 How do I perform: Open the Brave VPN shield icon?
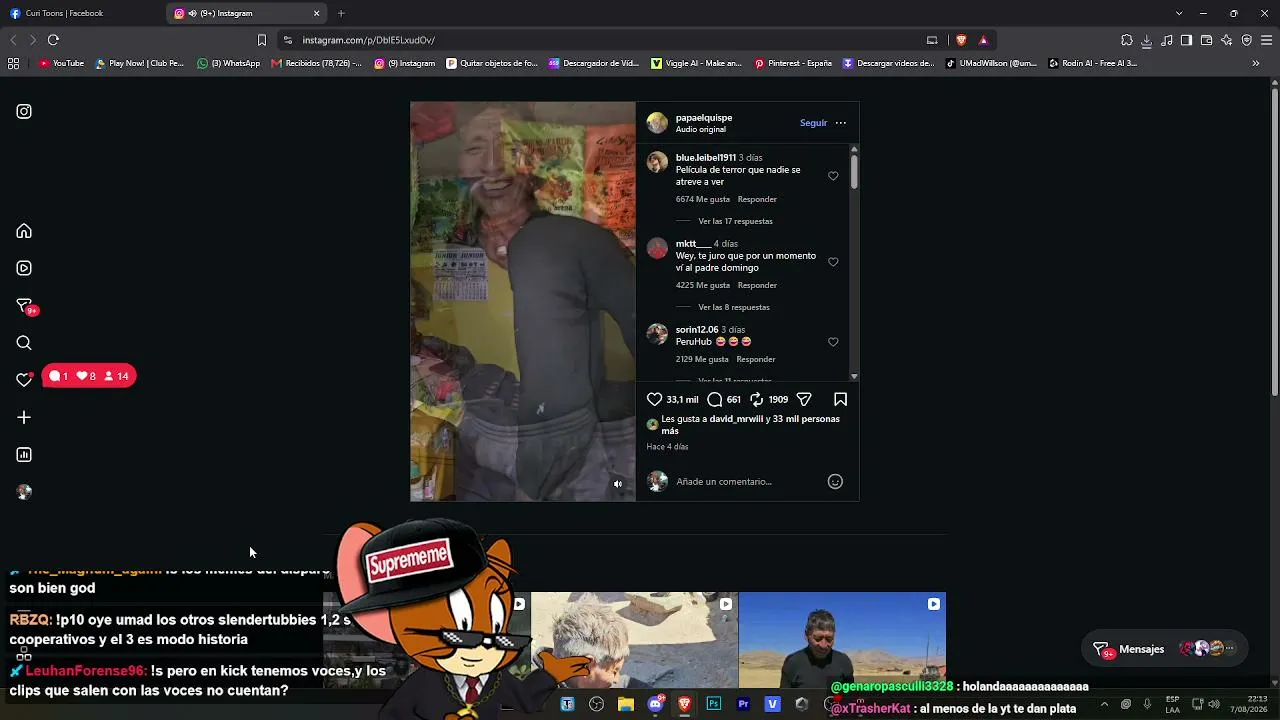pos(1247,40)
